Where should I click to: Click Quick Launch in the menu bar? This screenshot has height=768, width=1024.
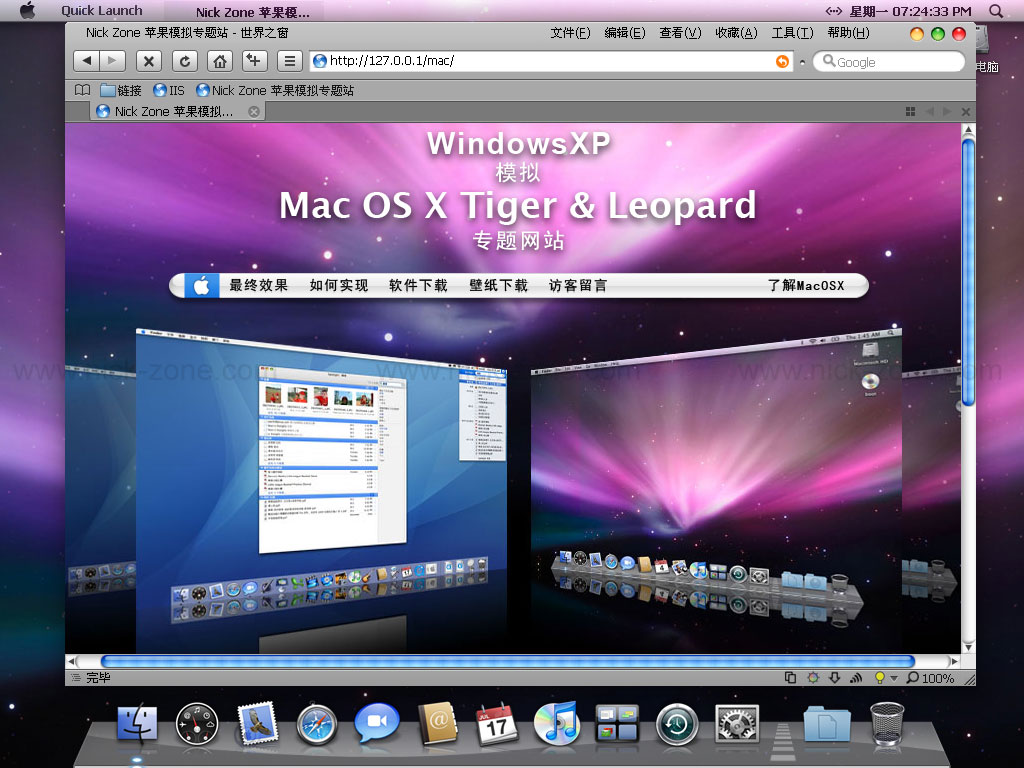click(x=101, y=10)
